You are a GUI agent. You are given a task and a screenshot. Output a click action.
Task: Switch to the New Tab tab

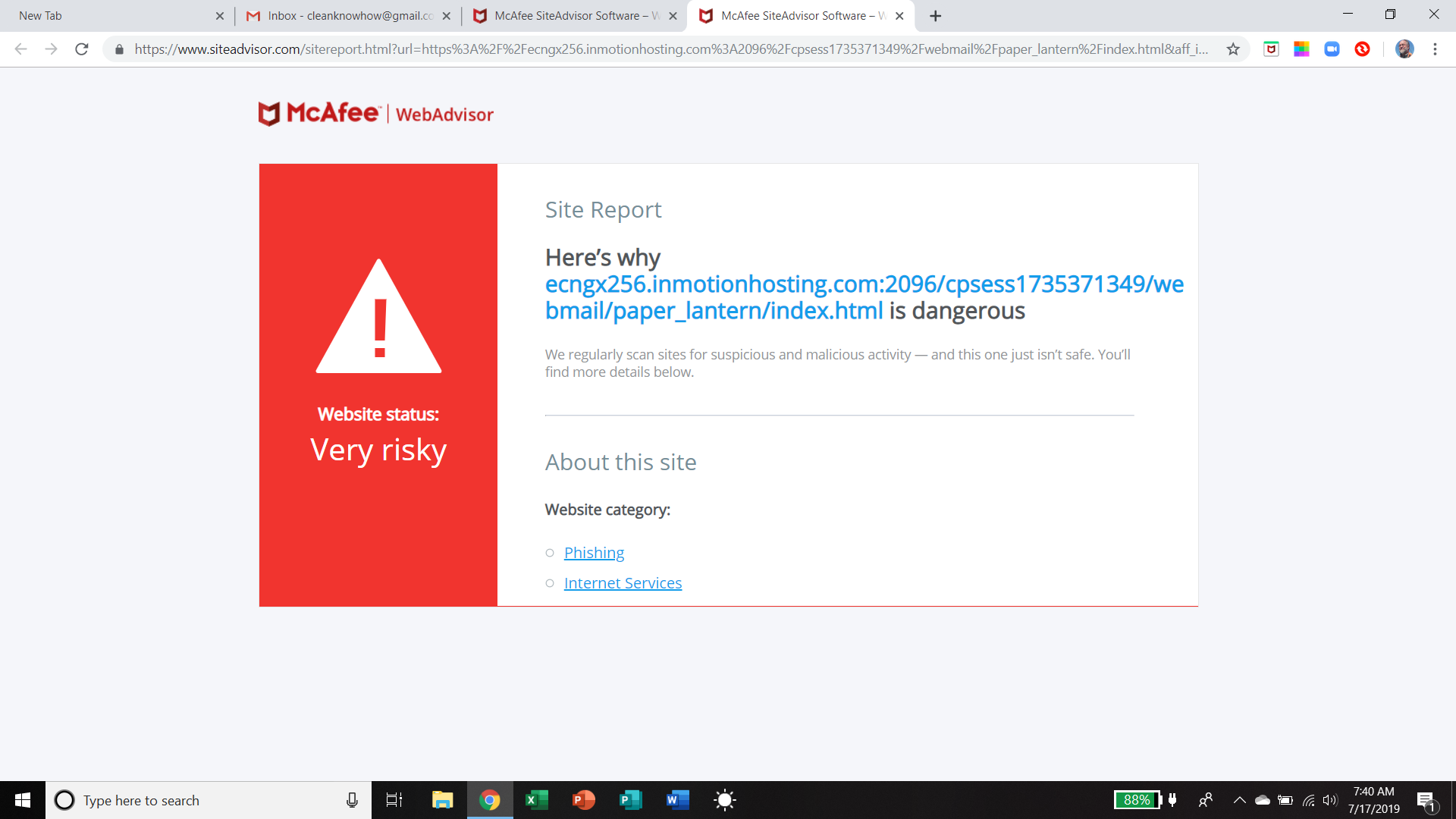(114, 16)
